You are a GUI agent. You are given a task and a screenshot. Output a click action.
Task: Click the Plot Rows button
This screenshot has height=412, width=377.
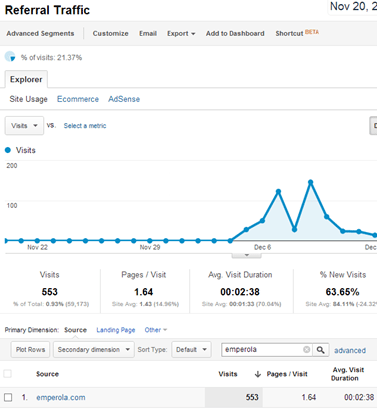(30, 349)
